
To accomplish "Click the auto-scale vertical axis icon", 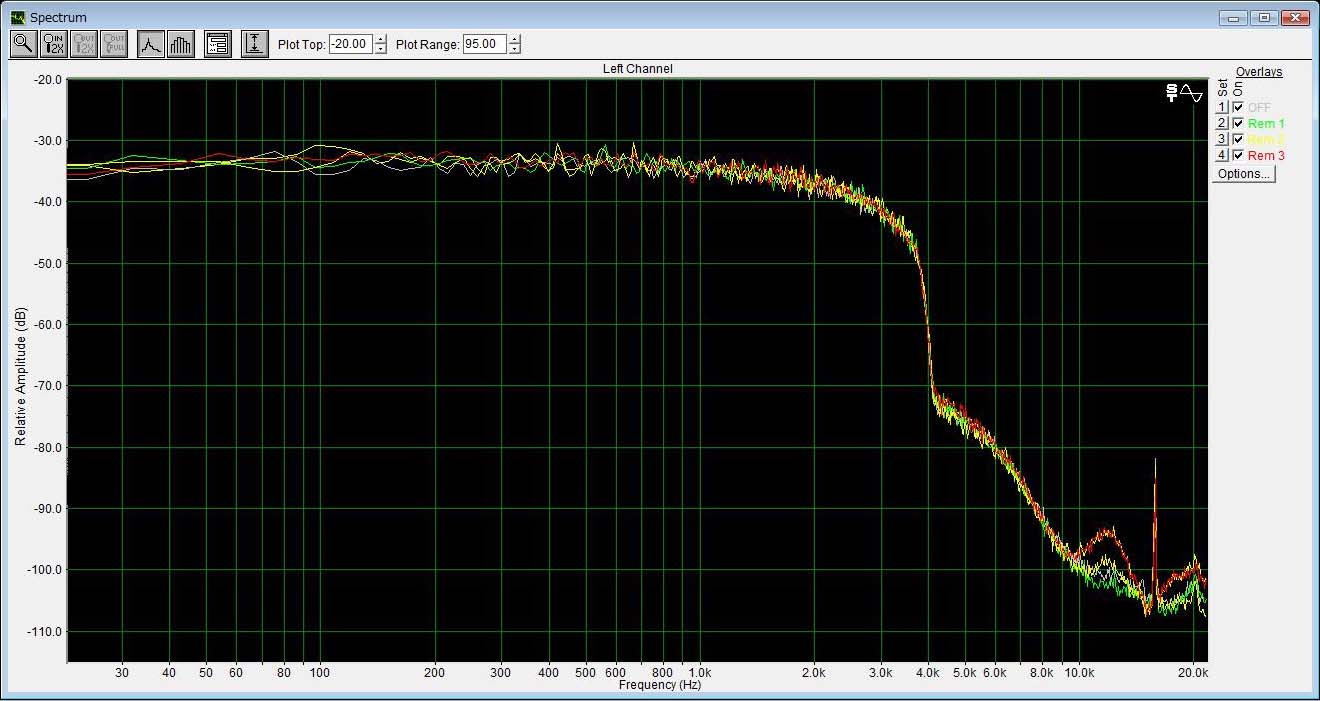I will pos(255,44).
